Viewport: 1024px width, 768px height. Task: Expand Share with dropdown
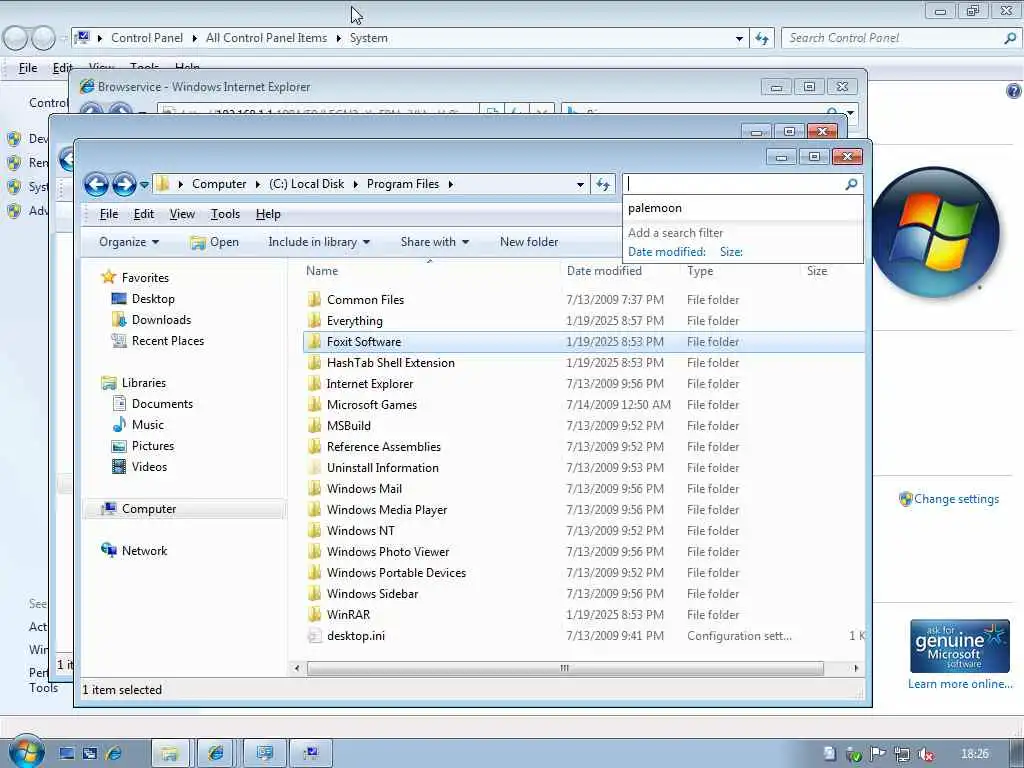434,242
